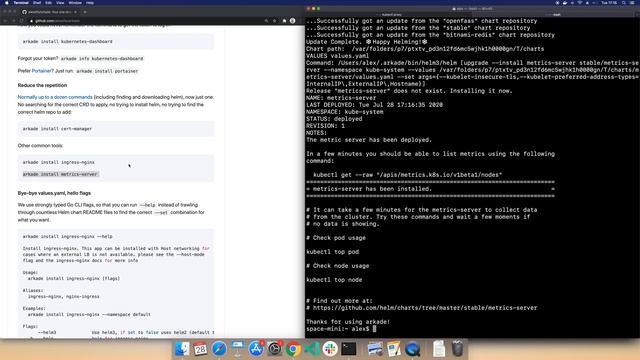
Task: Open the Terminal application menu
Action: click(x=21, y=2)
